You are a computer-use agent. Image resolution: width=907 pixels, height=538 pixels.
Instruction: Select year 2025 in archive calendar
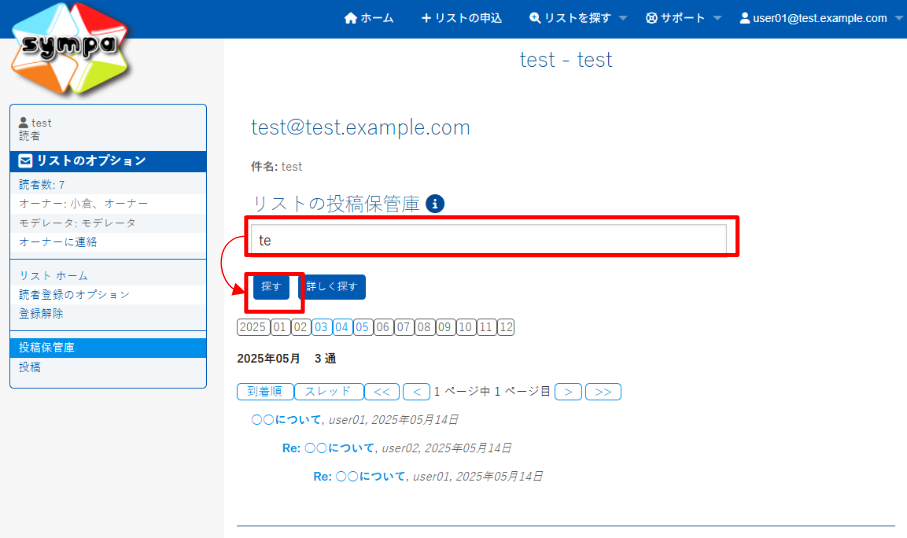253,327
